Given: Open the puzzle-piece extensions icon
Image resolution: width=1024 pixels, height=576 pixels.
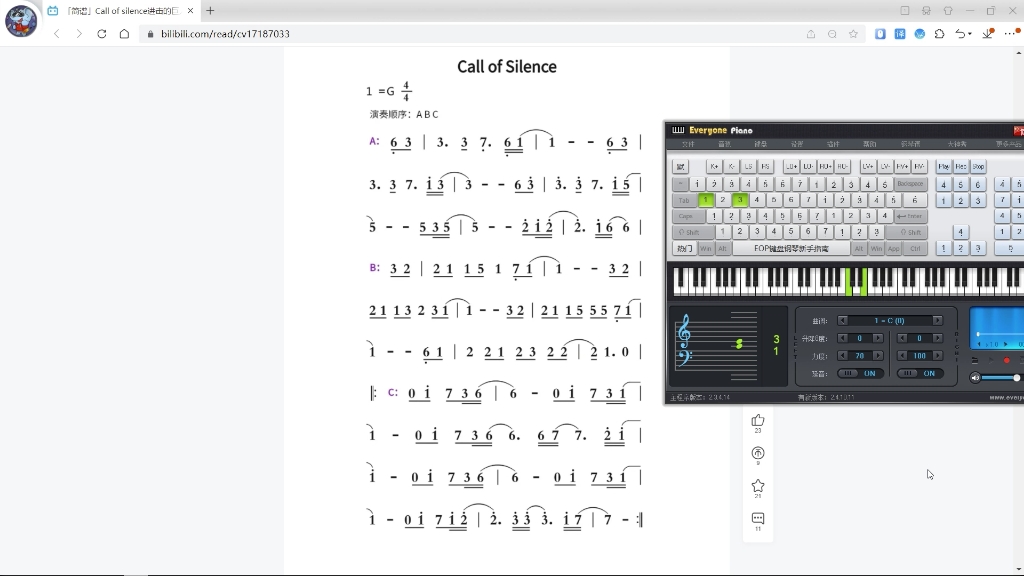Looking at the screenshot, I should [x=939, y=34].
